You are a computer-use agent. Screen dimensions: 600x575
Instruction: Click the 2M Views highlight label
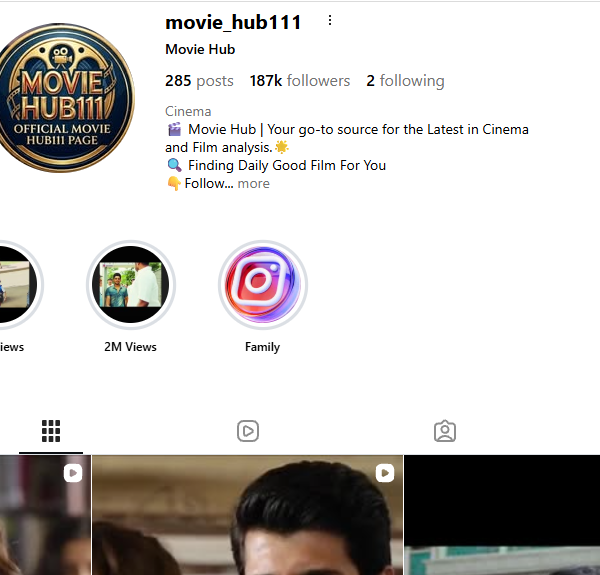pyautogui.click(x=130, y=347)
